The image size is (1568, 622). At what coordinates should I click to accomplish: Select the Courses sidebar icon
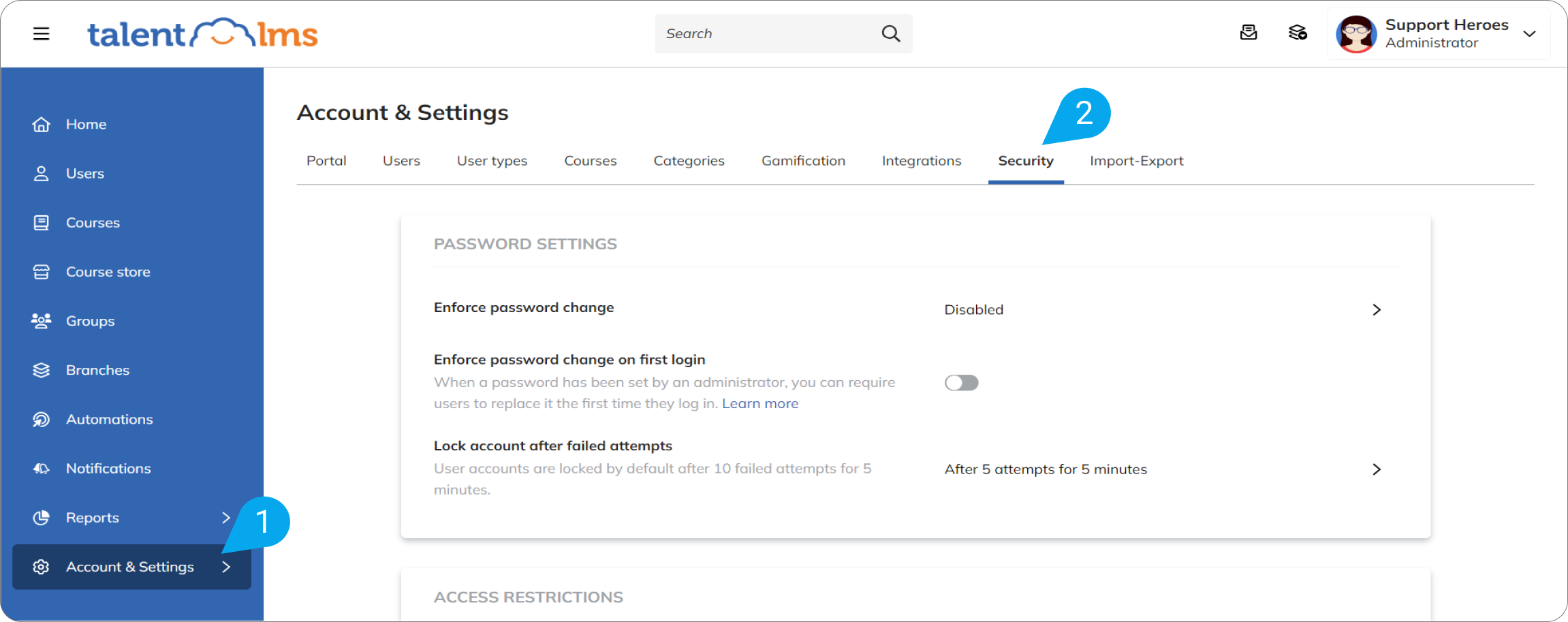click(x=41, y=222)
